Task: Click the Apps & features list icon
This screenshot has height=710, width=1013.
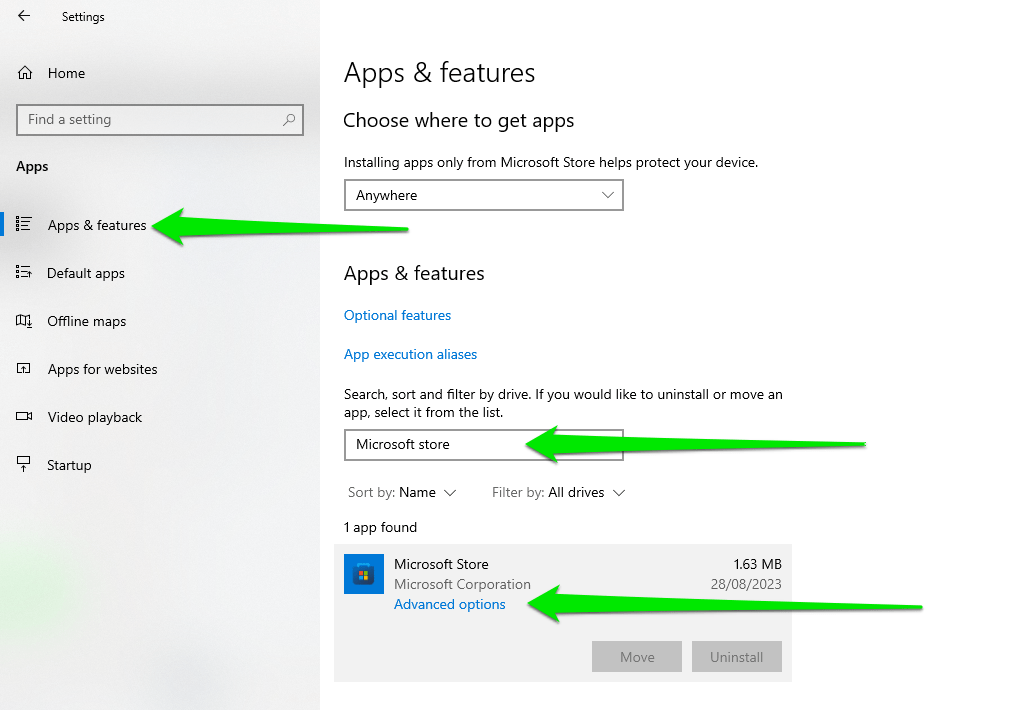Action: click(24, 225)
